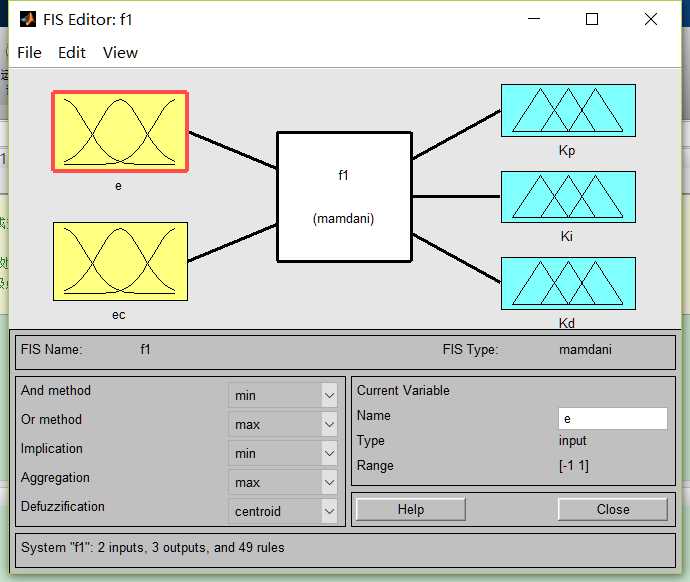Click the f1 mamdani rule block
Screen dimensions: 690x582
point(344,197)
